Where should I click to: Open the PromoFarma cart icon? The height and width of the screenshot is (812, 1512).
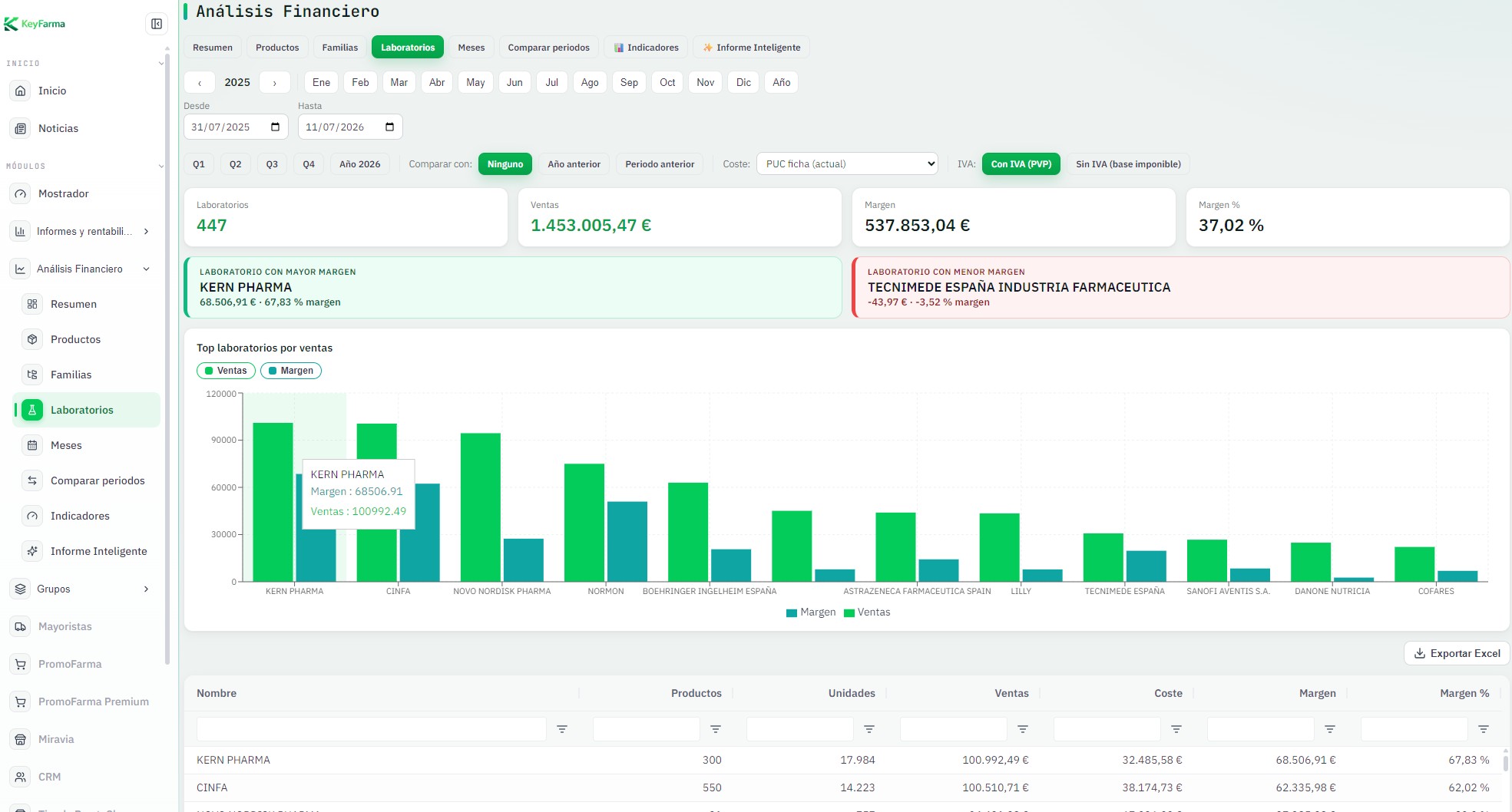(21, 664)
